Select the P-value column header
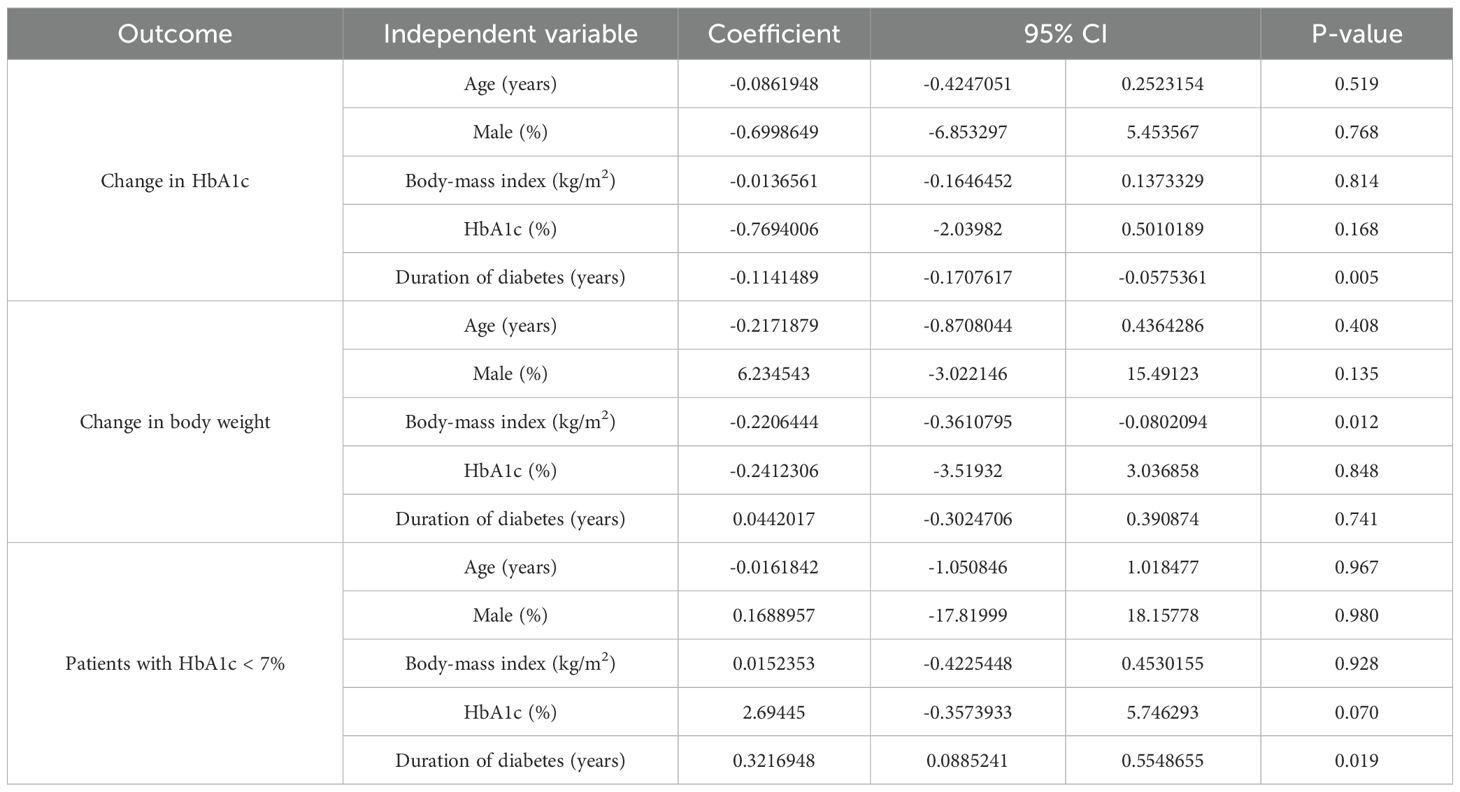1460x792 pixels. [1356, 34]
